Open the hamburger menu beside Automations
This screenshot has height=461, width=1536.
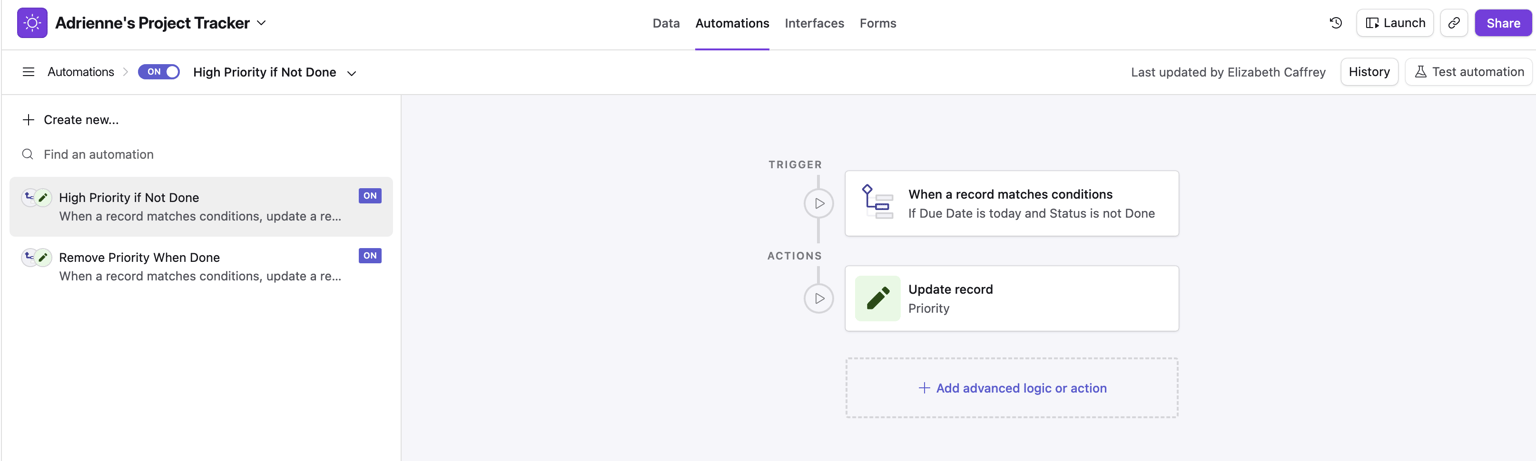(28, 72)
